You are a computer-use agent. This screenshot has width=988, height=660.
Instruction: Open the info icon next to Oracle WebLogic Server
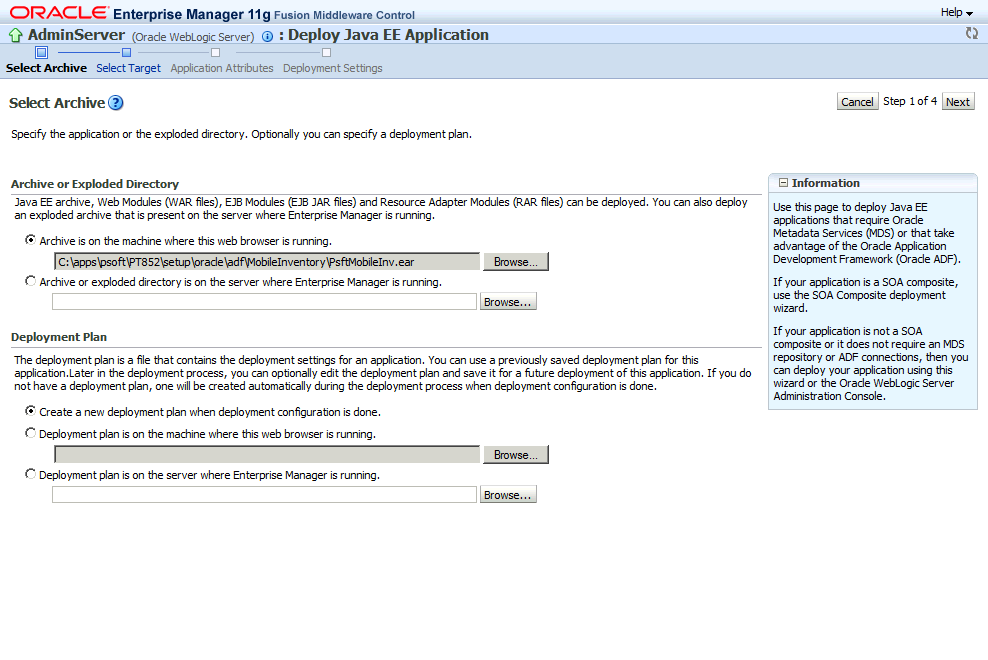[x=267, y=37]
